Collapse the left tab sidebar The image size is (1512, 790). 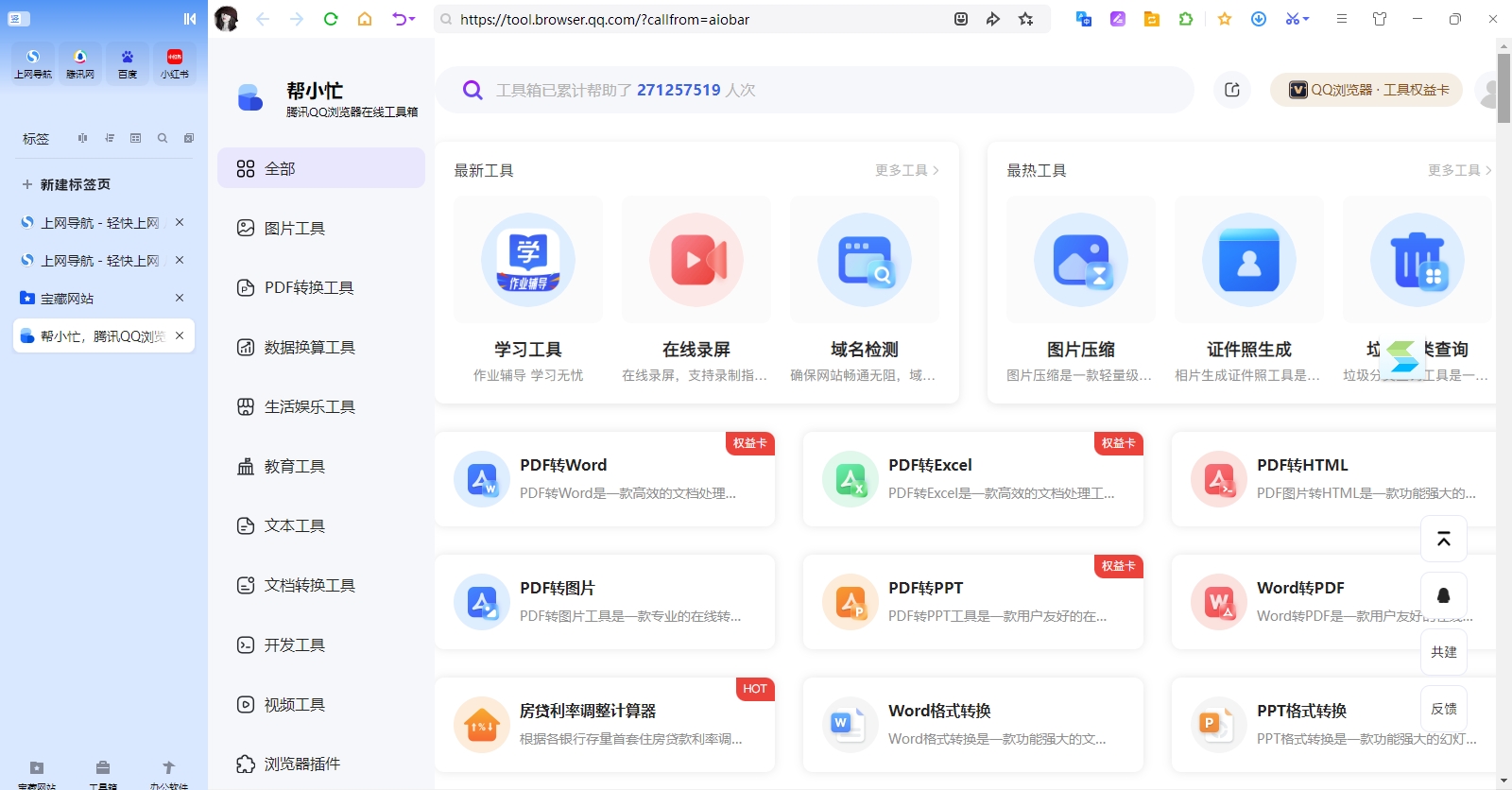190,19
